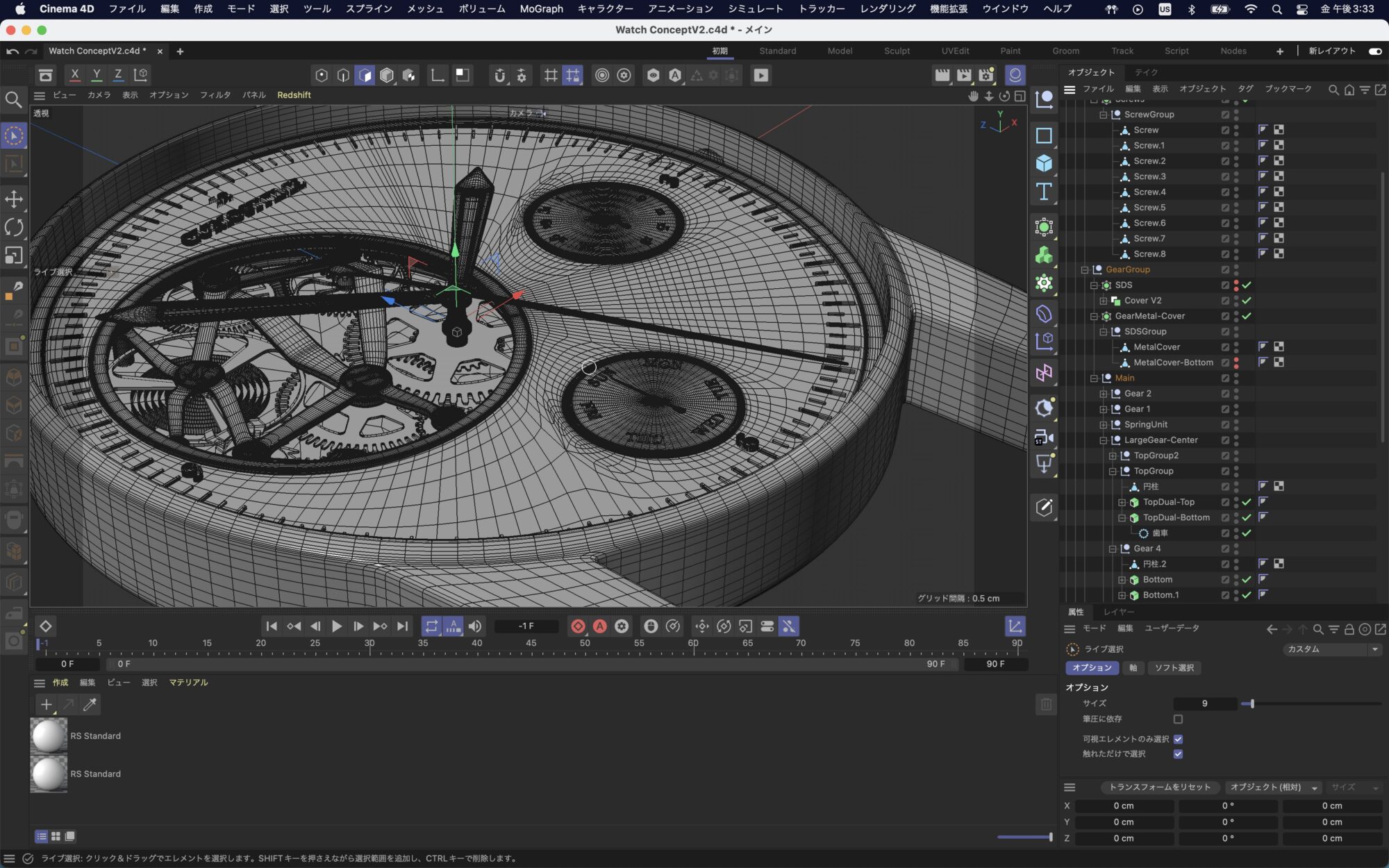Image resolution: width=1389 pixels, height=868 pixels.
Task: Click the add new material plus icon
Action: pos(46,704)
